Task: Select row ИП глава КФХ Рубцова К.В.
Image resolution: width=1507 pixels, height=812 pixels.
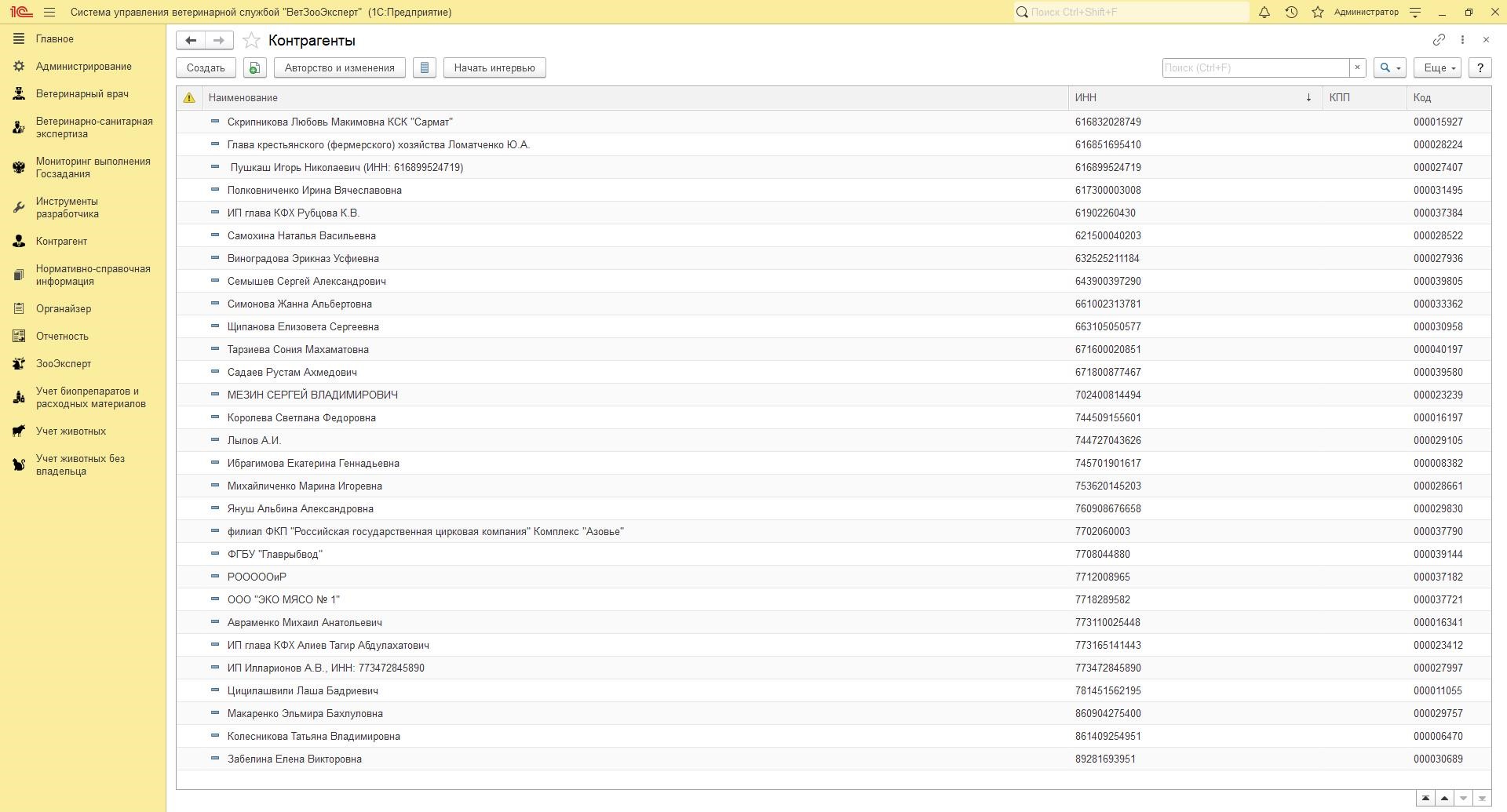Action: (834, 213)
